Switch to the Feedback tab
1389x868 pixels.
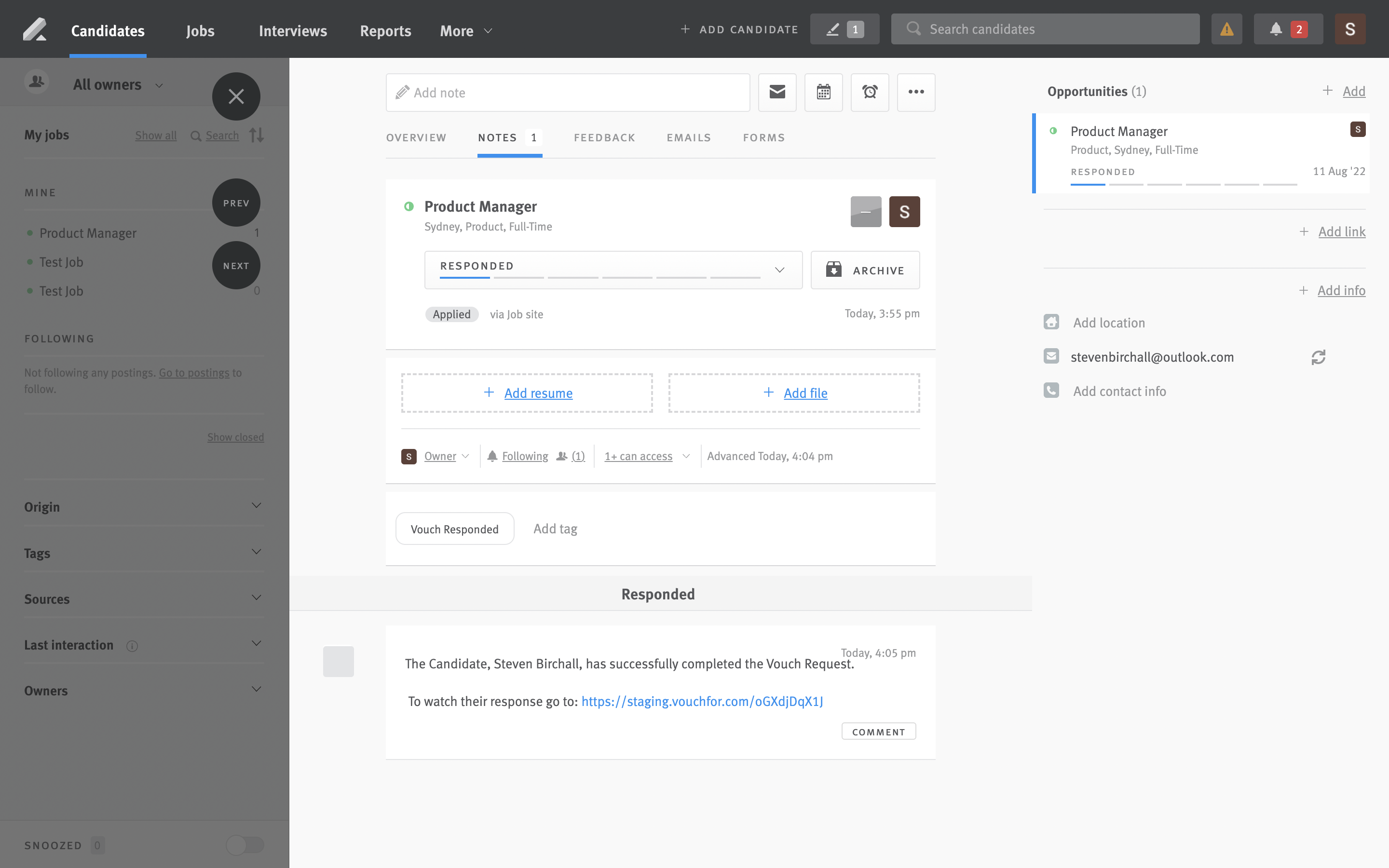[604, 138]
